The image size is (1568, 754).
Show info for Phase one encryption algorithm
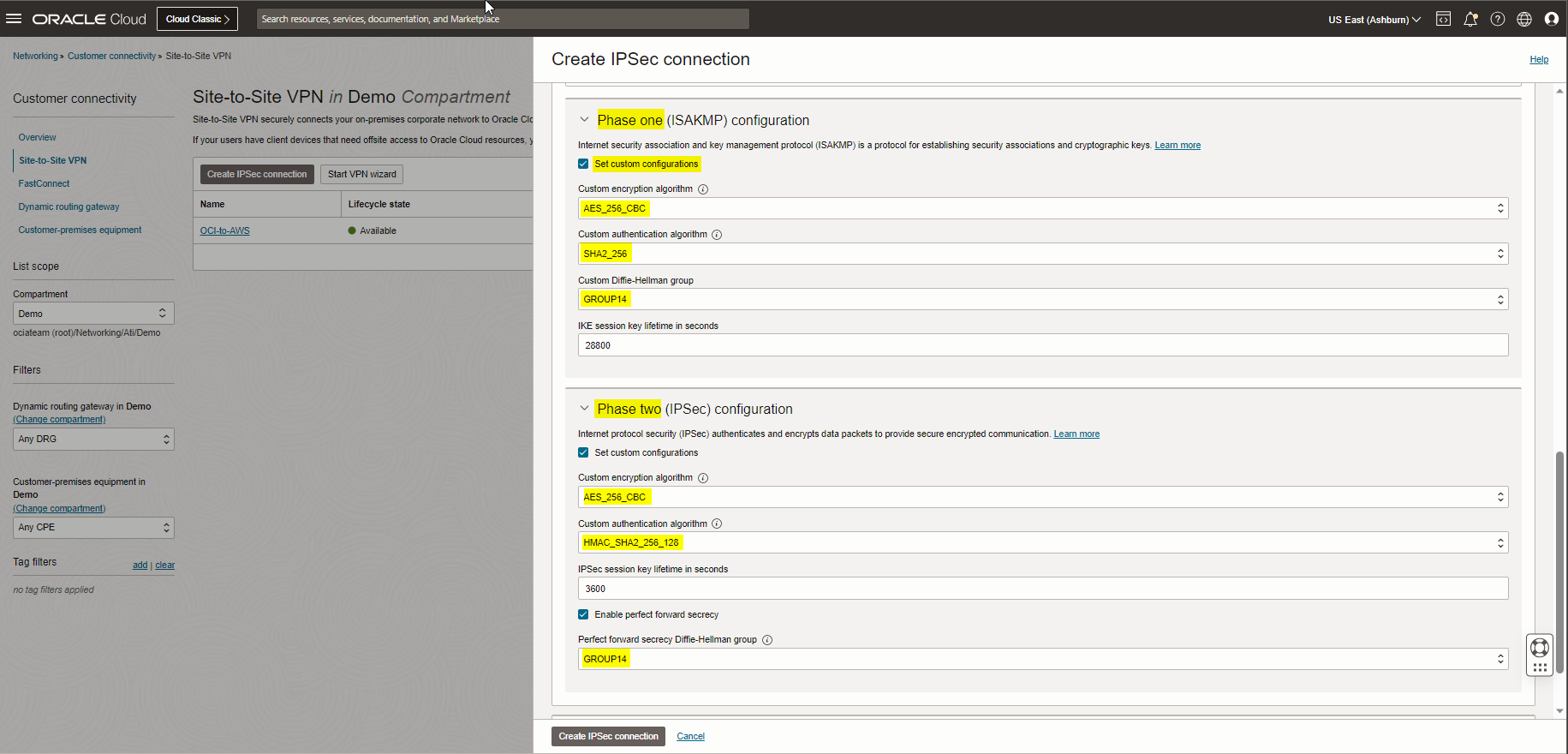pyautogui.click(x=703, y=189)
